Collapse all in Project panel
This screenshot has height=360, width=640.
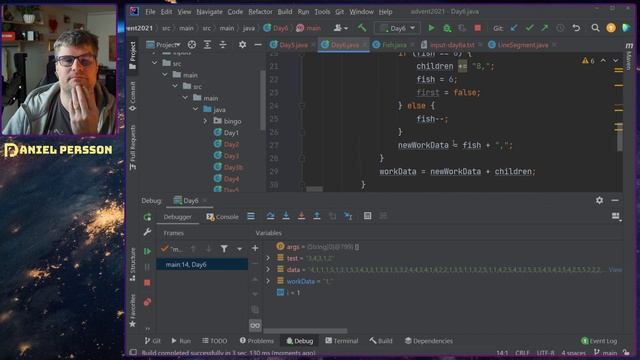tap(223, 44)
